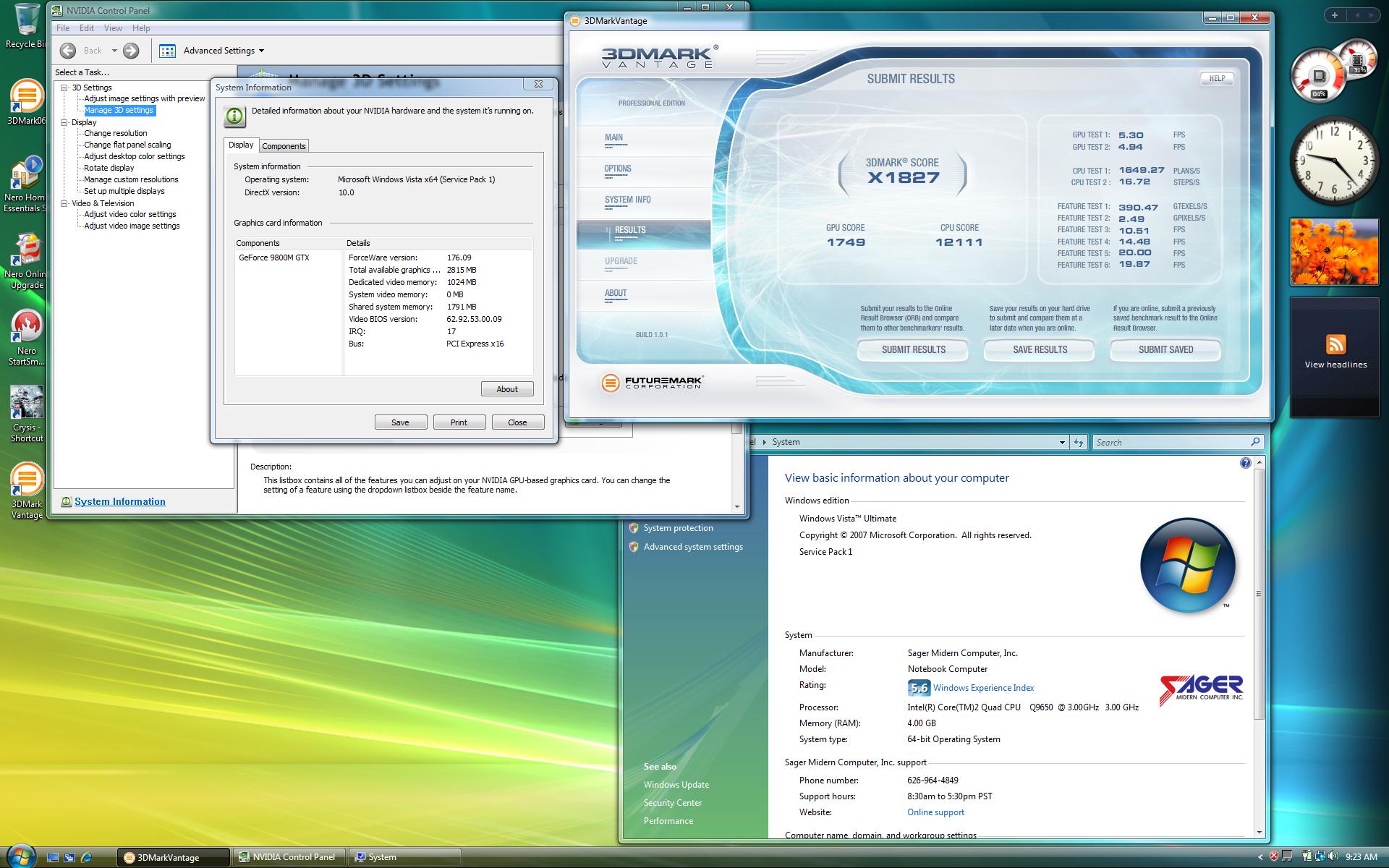
Task: Show hidden tray icons arrow
Action: pyautogui.click(x=1260, y=857)
